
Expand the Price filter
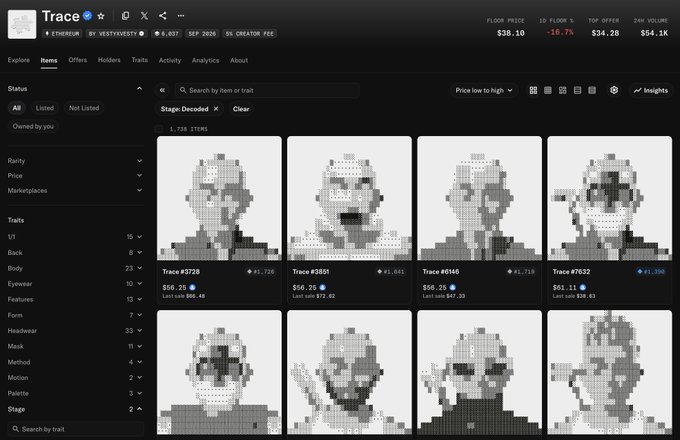click(75, 176)
